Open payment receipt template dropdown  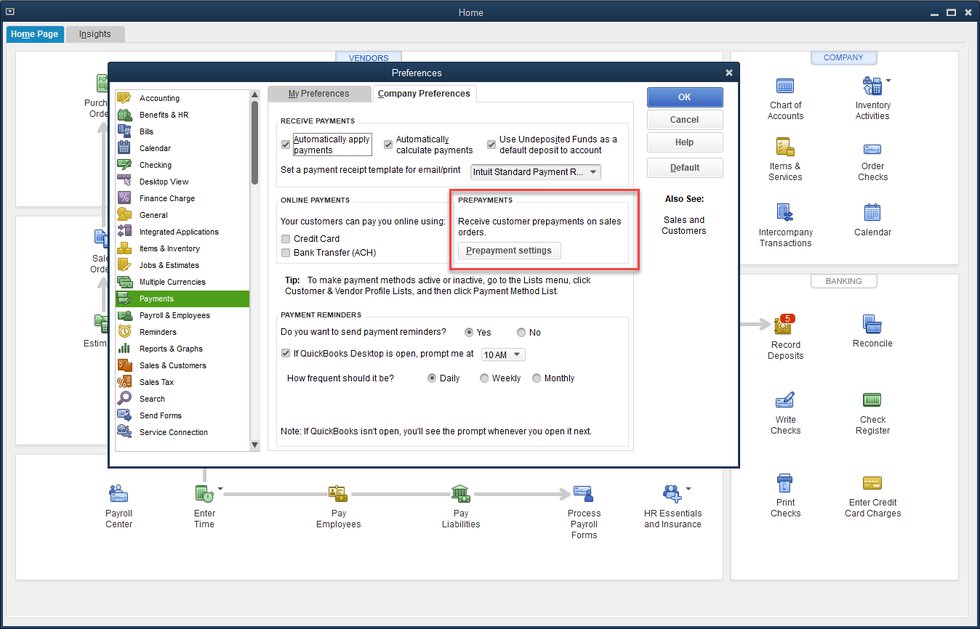pos(594,172)
